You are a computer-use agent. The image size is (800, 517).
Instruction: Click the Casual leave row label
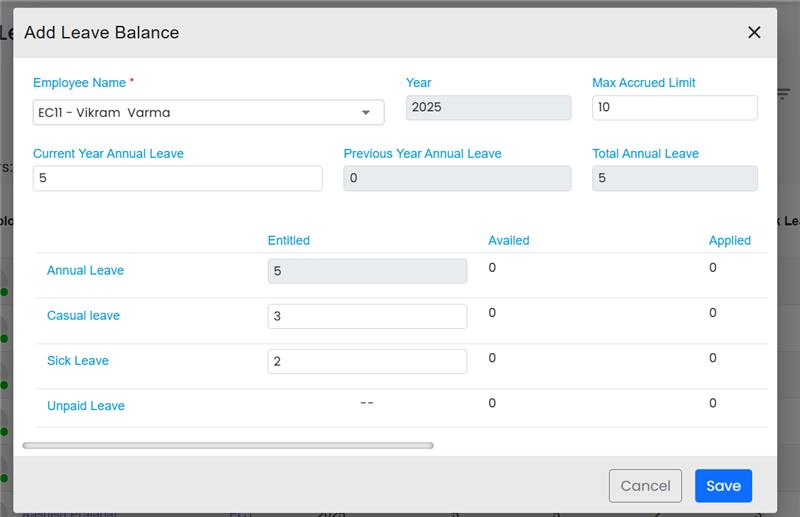pyautogui.click(x=83, y=315)
